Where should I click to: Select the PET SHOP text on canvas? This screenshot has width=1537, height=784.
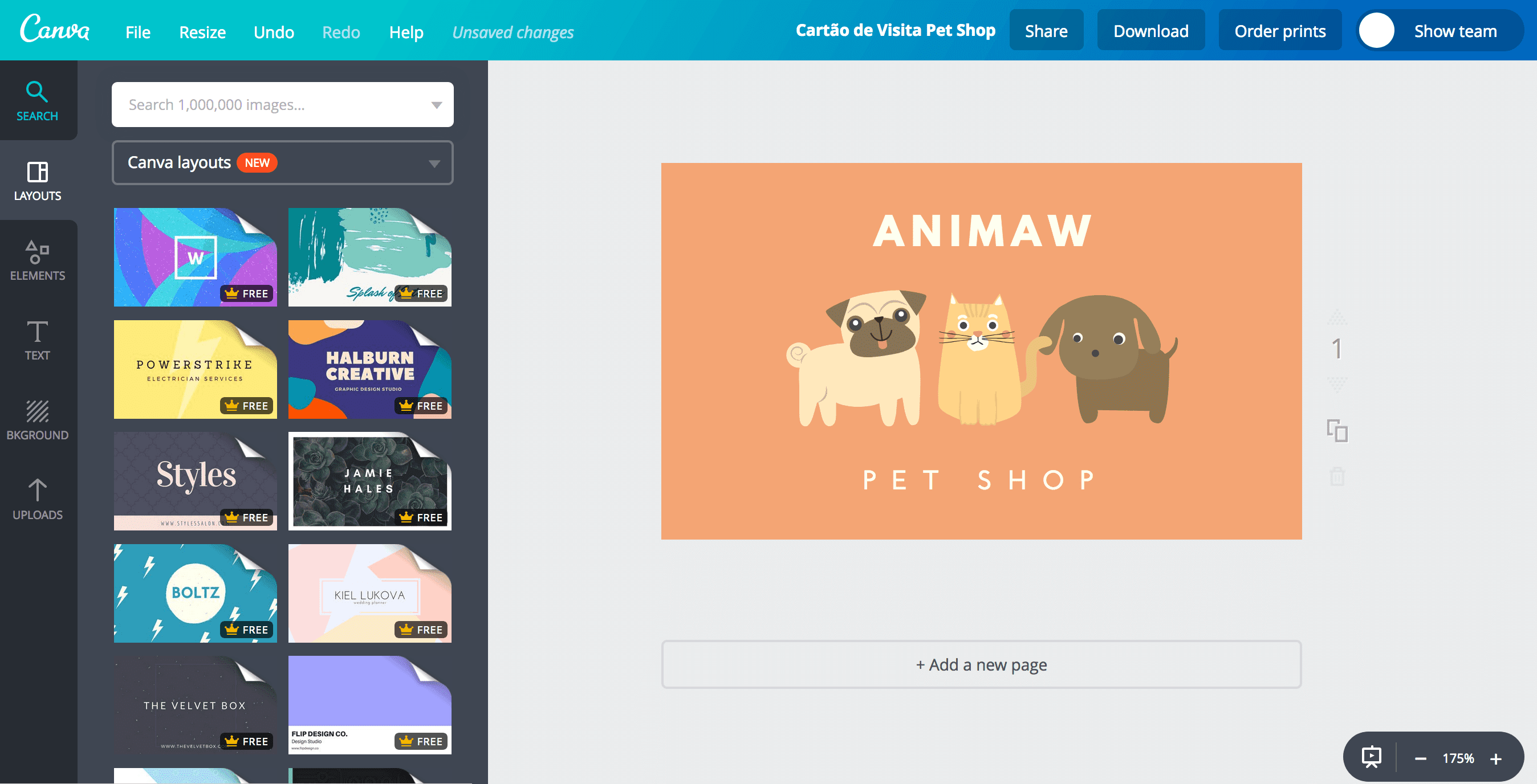[979, 480]
